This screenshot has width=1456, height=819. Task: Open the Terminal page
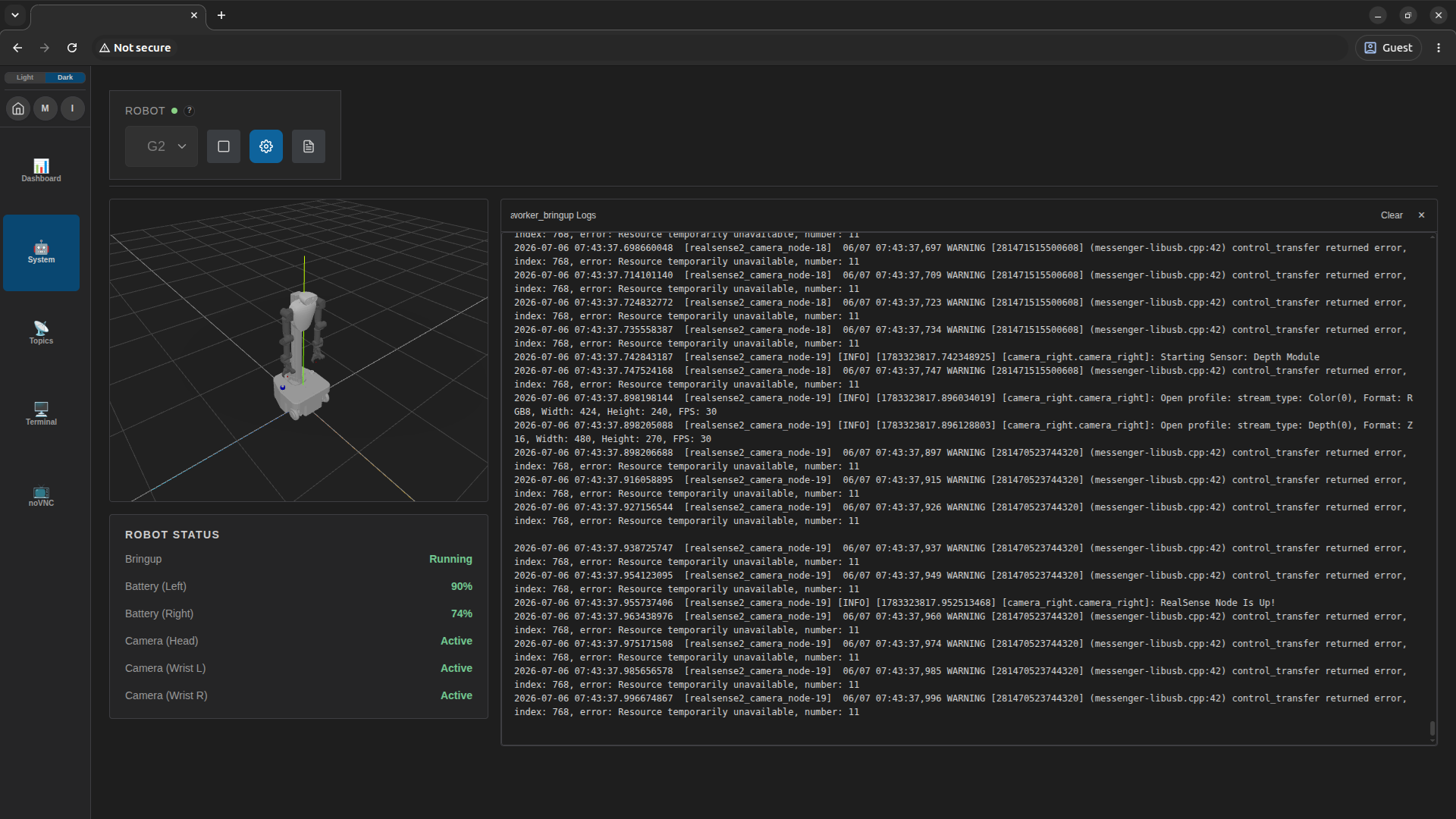click(x=41, y=414)
